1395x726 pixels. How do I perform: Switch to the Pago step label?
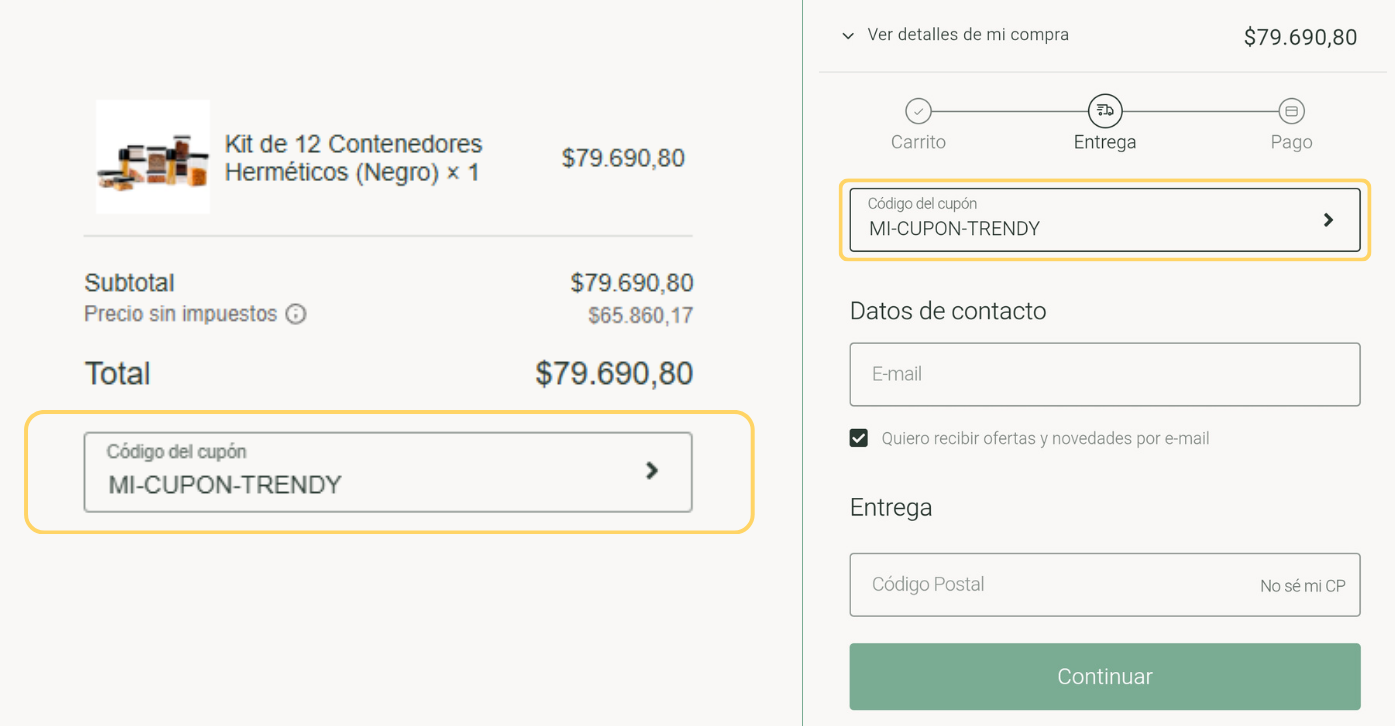coord(1291,142)
